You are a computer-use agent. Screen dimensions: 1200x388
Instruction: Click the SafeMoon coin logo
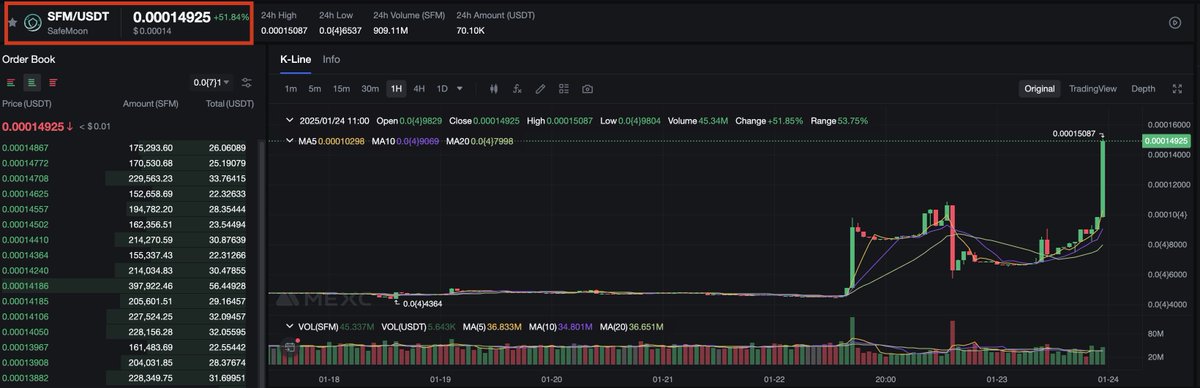tap(32, 22)
